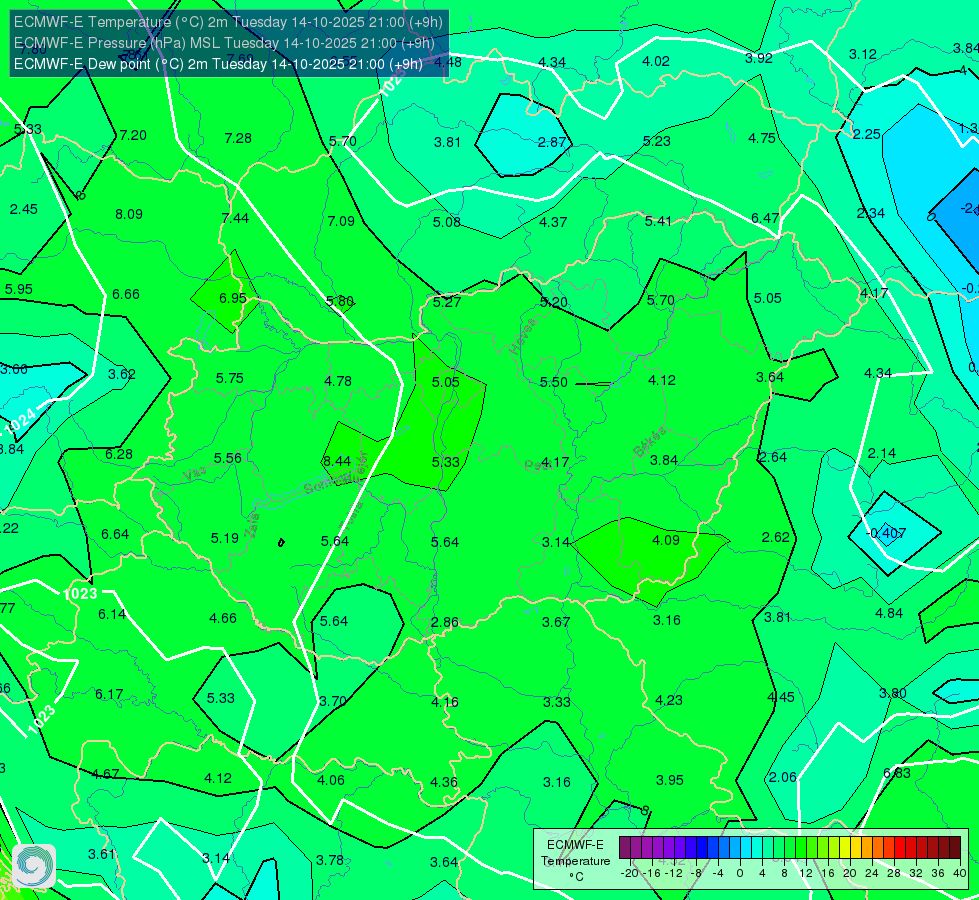
Task: Click the 2.45 dew point value
Action: tap(24, 209)
